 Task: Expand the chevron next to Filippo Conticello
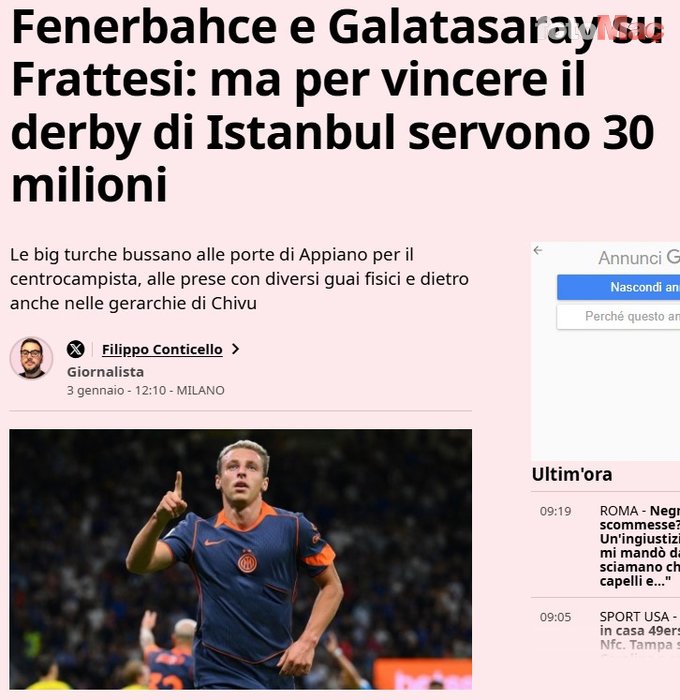pyautogui.click(x=236, y=349)
